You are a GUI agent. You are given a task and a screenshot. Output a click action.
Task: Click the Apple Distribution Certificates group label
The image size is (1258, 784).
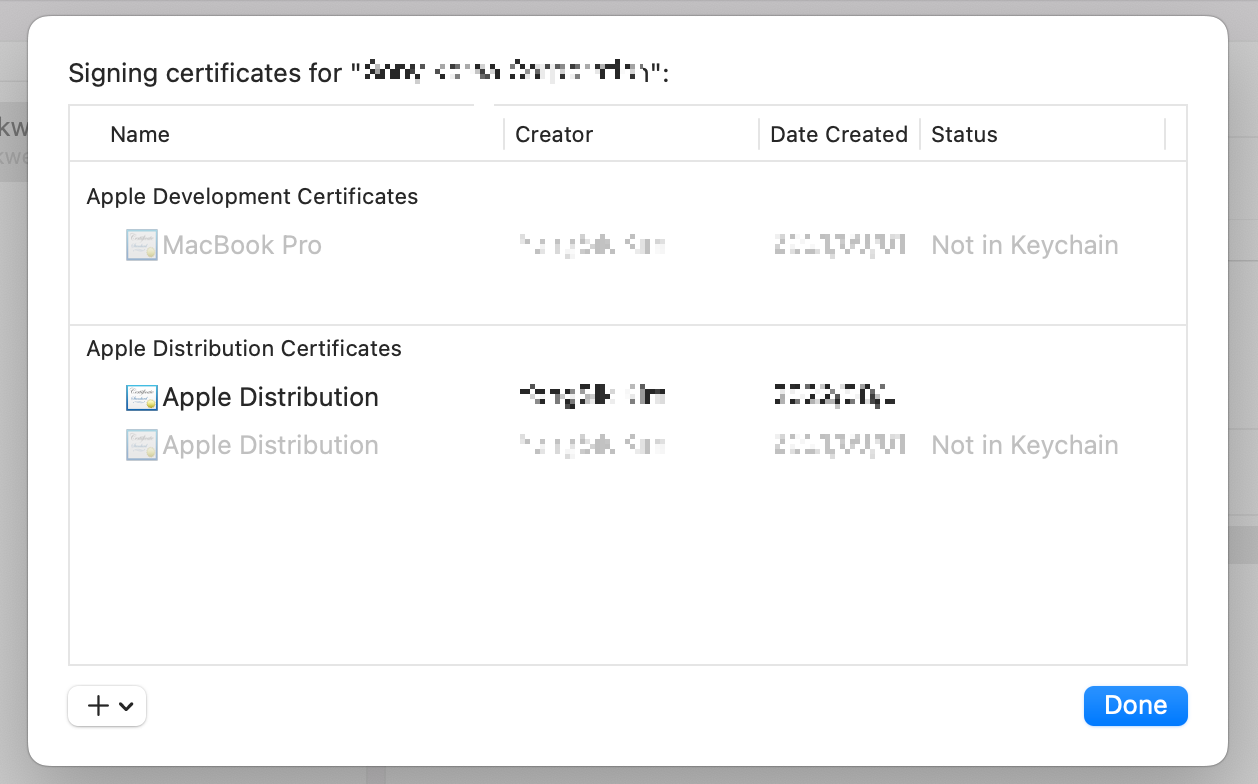[x=244, y=348]
